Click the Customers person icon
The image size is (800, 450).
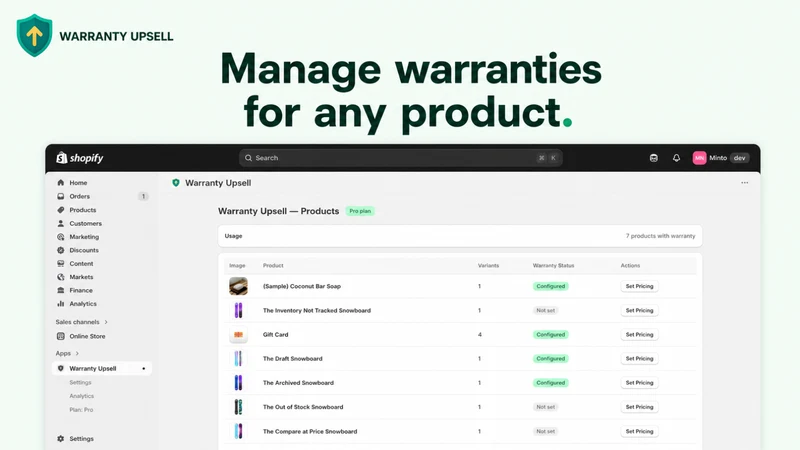[x=61, y=223]
